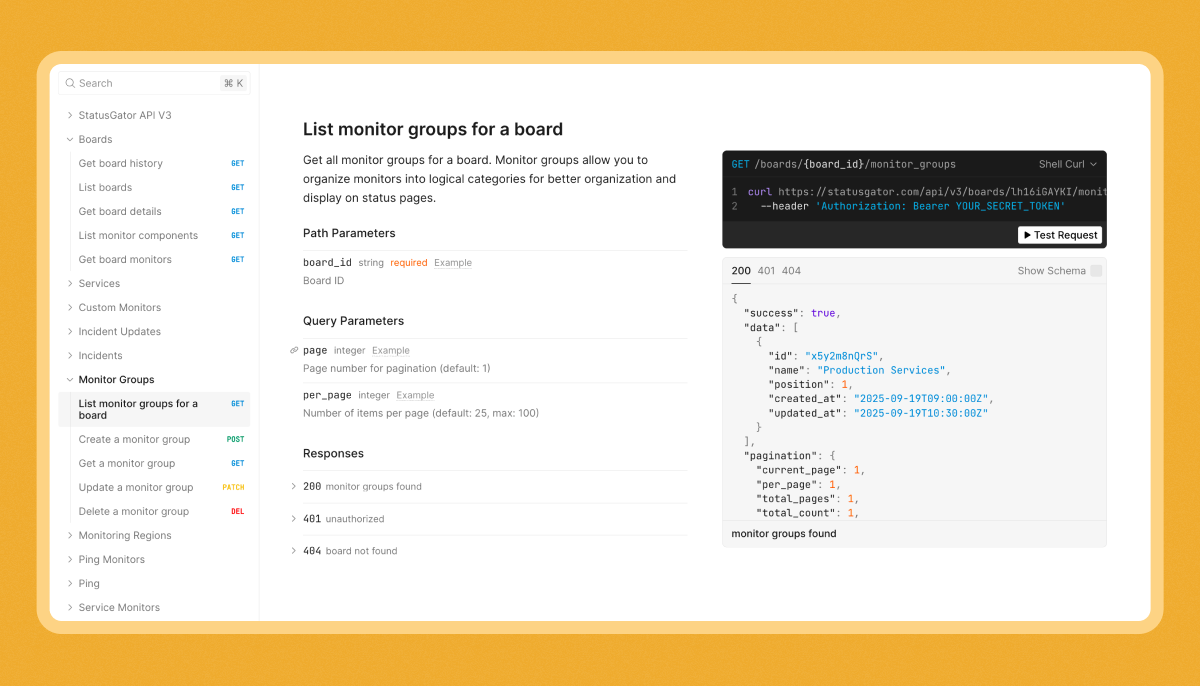Open Example link for board_id parameter
This screenshot has width=1200, height=686.
point(453,263)
